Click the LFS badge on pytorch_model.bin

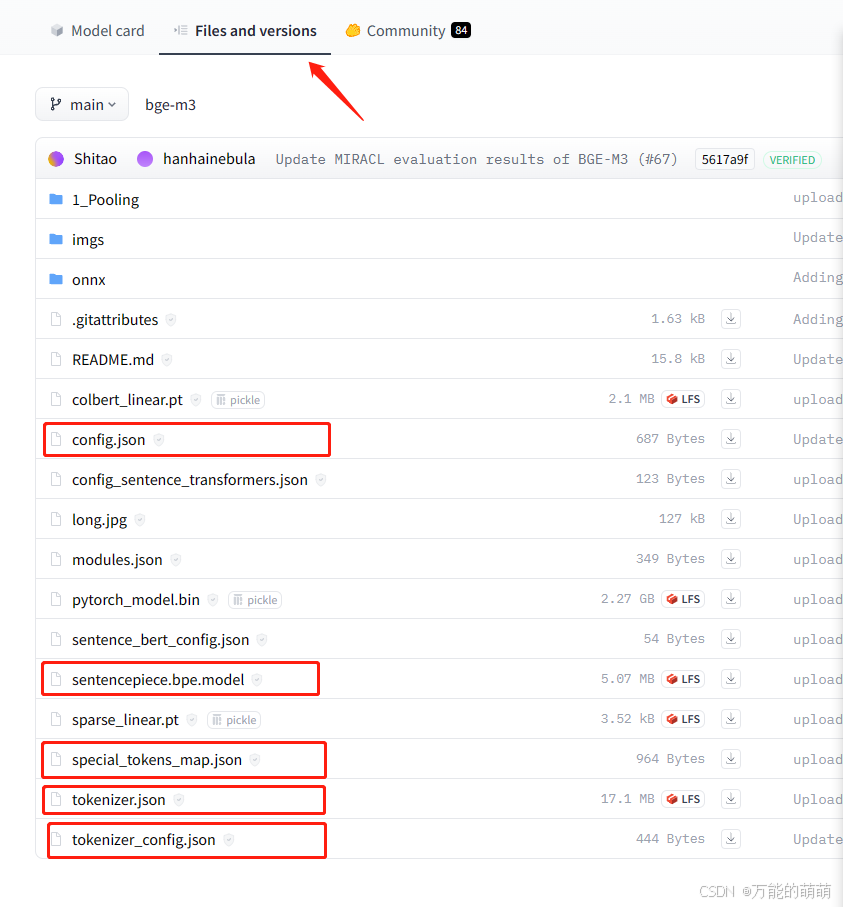click(683, 599)
